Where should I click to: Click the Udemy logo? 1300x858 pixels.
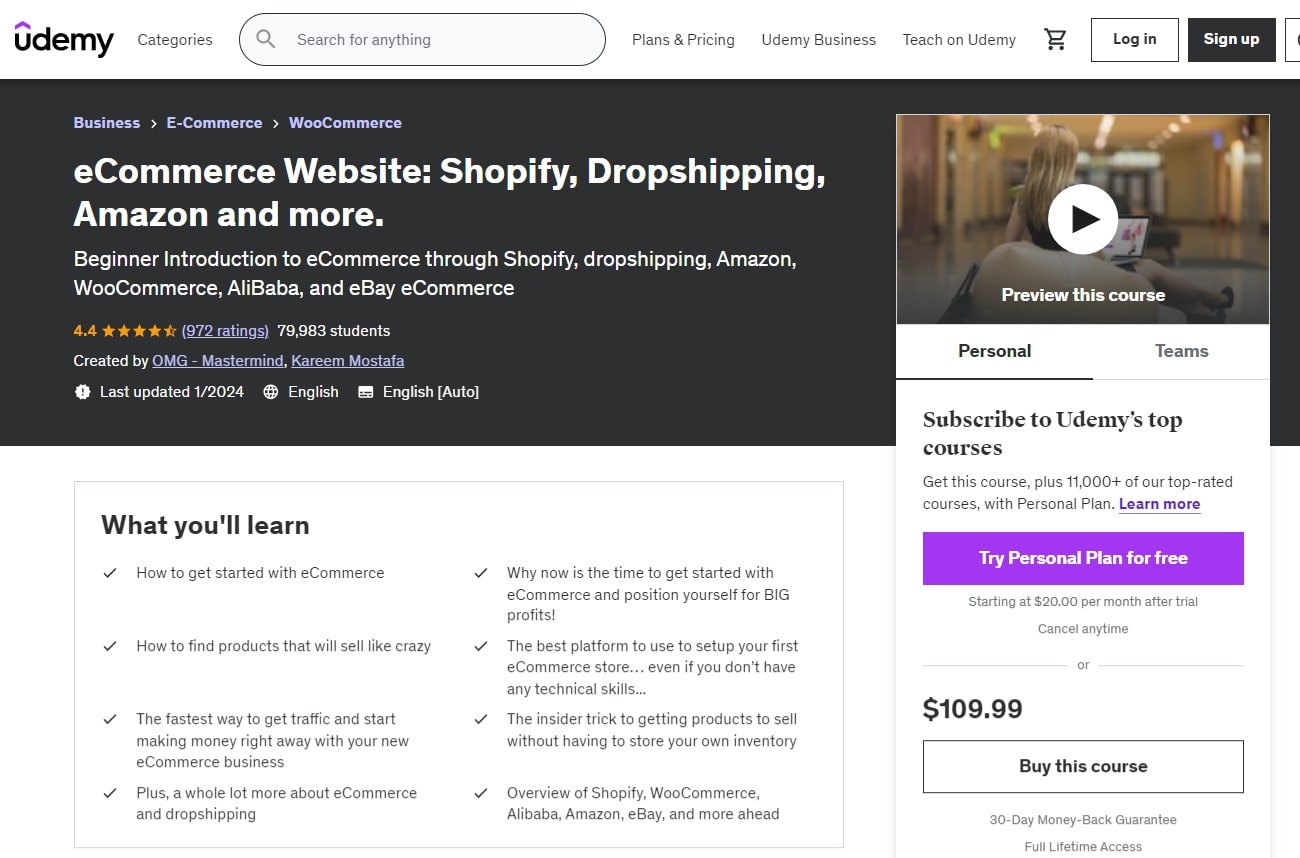coord(63,39)
